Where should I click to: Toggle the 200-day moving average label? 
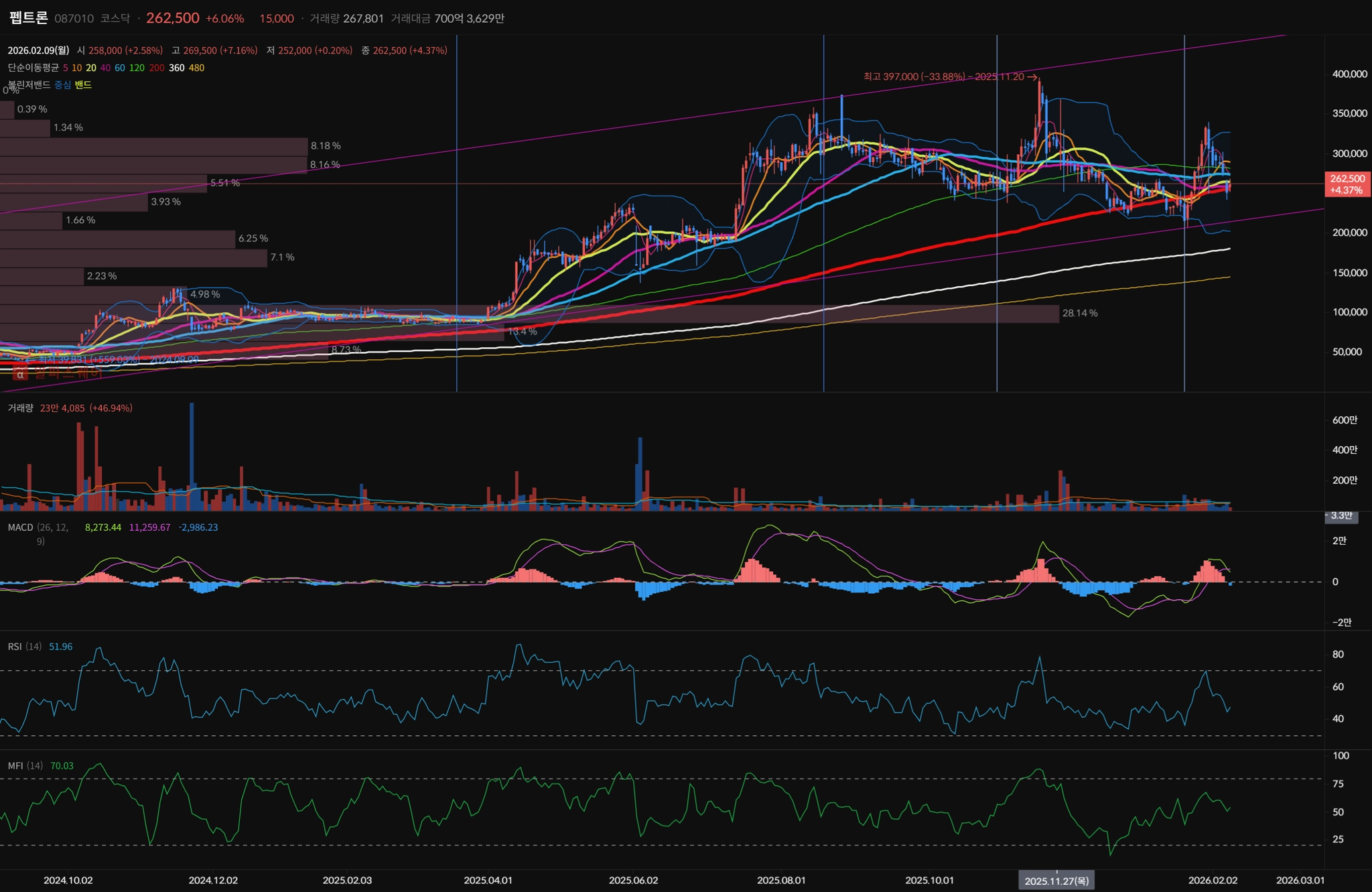157,68
